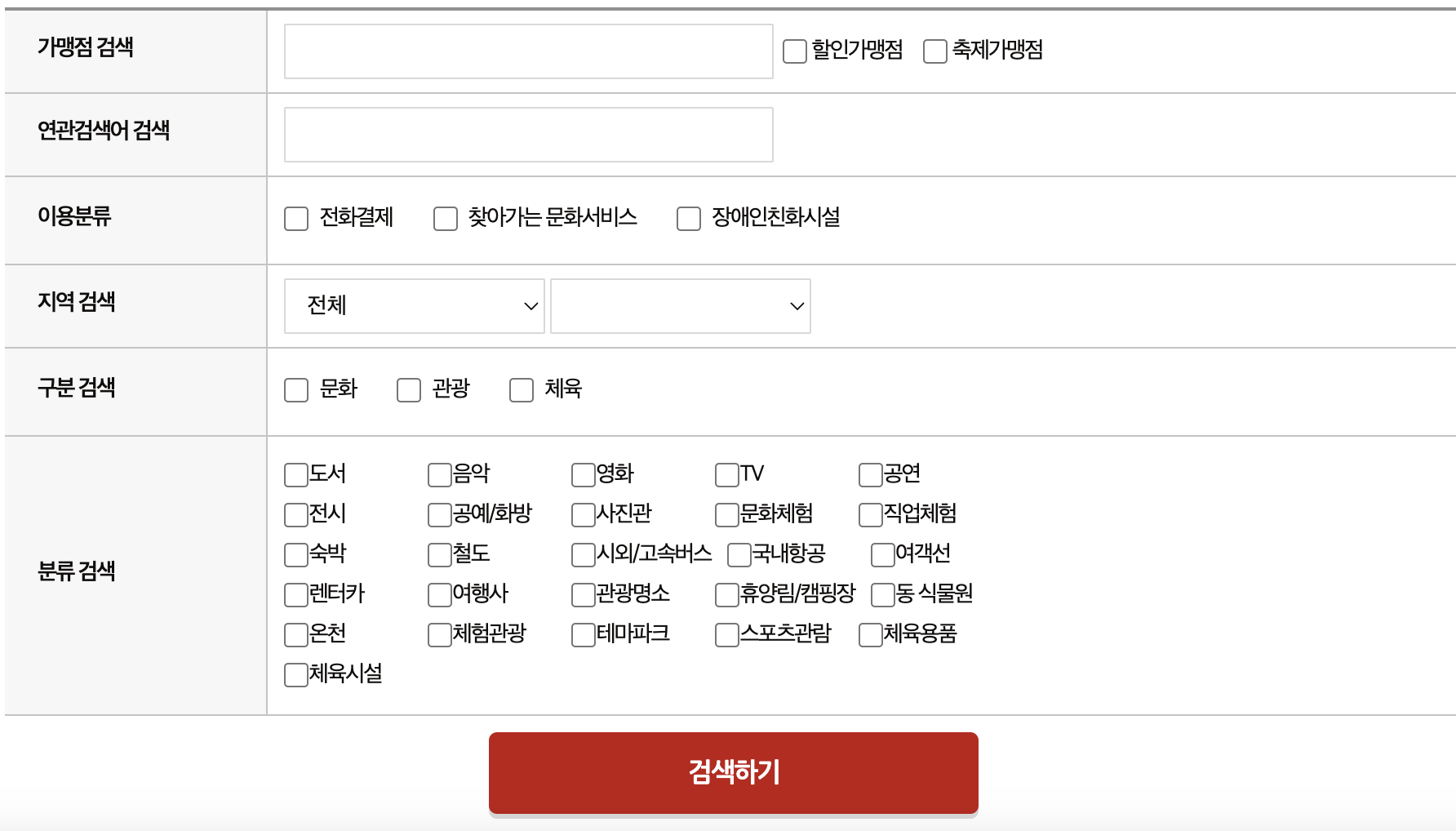The height and width of the screenshot is (831, 1456).
Task: Select TV under 분류 검색
Action: click(x=725, y=473)
